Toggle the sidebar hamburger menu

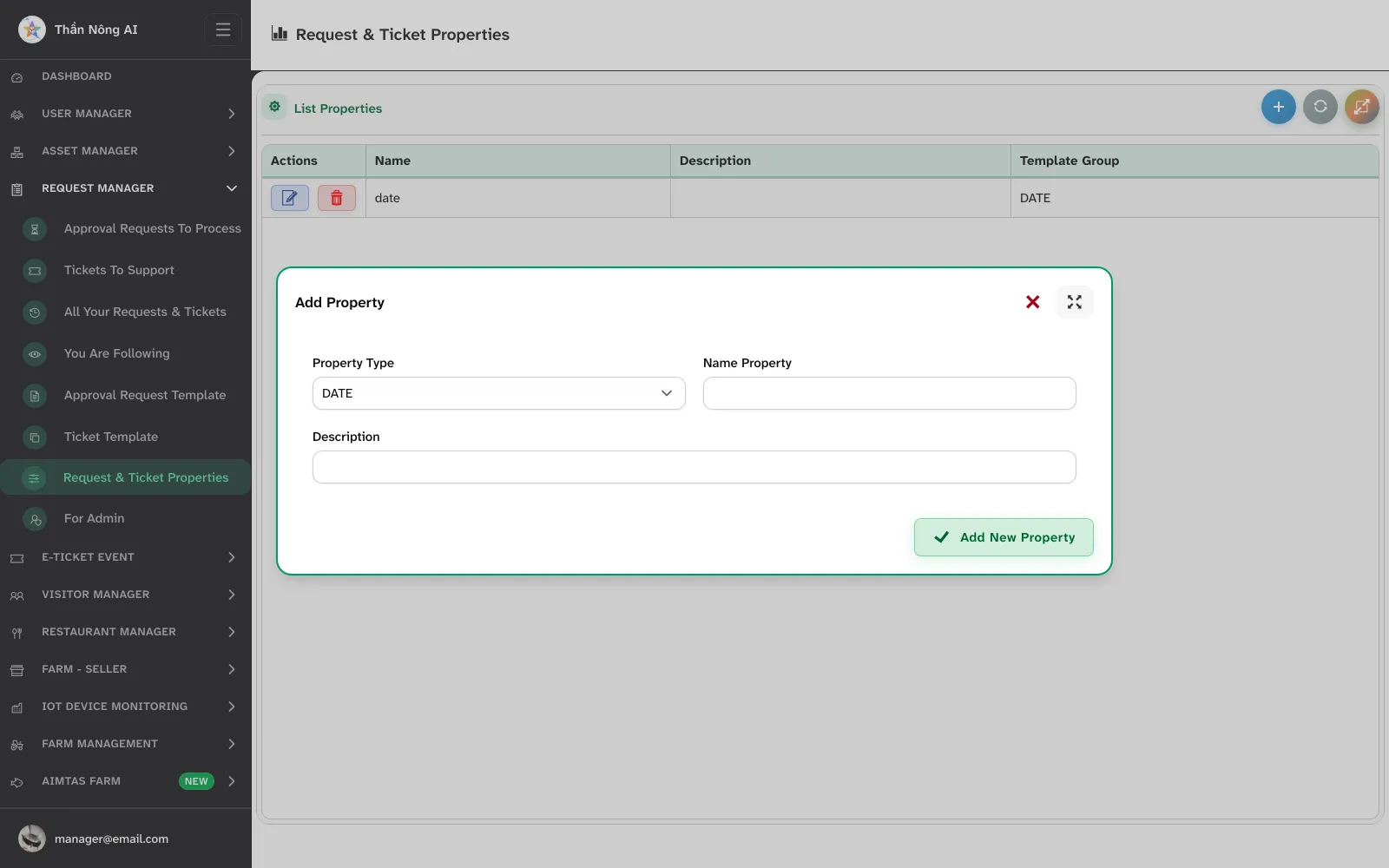[223, 30]
